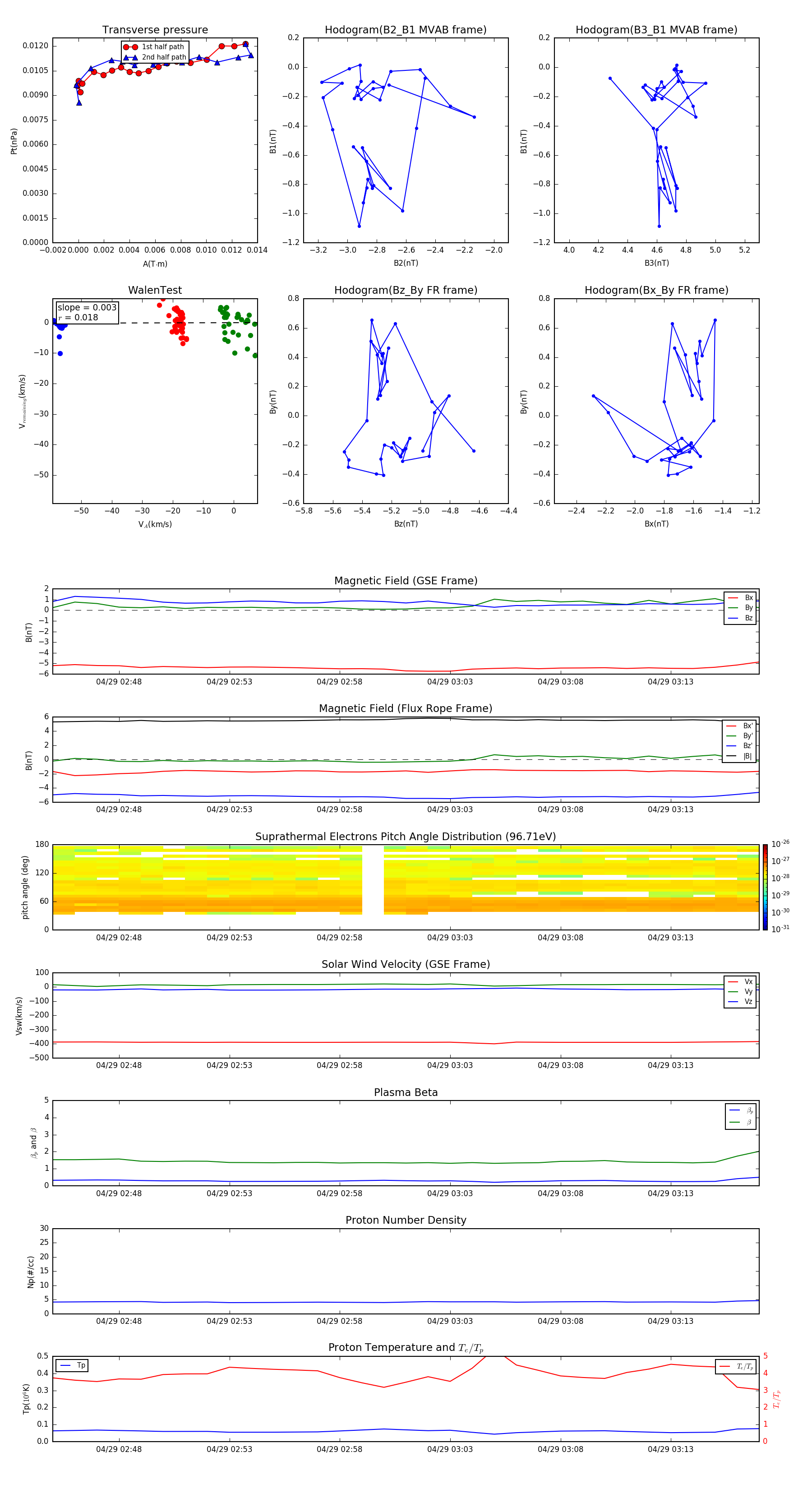Click the Hodogram(B2_B1 MVAB frame) title
This screenshot has width=812, height=1489.
click(x=405, y=30)
